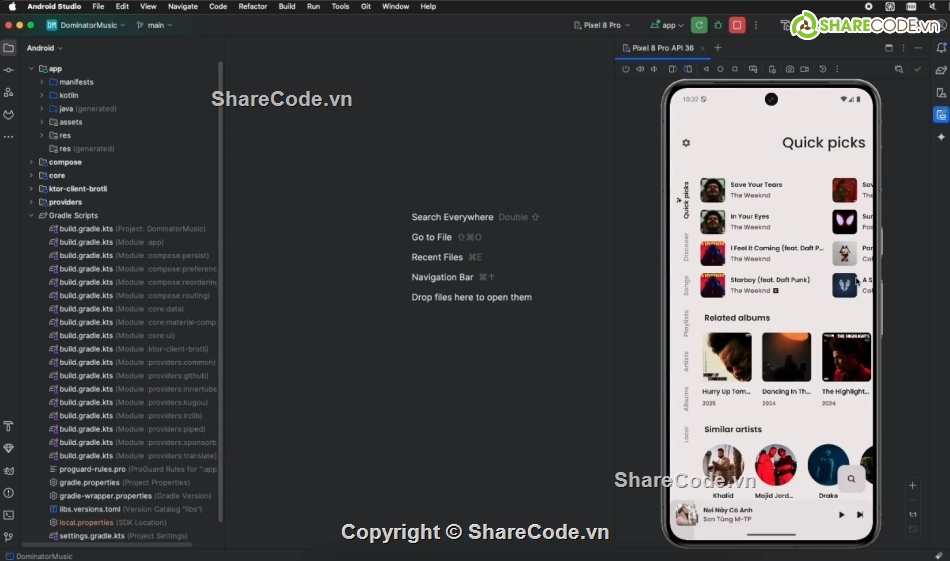
Task: Expand the compose module
Action: pos(31,162)
